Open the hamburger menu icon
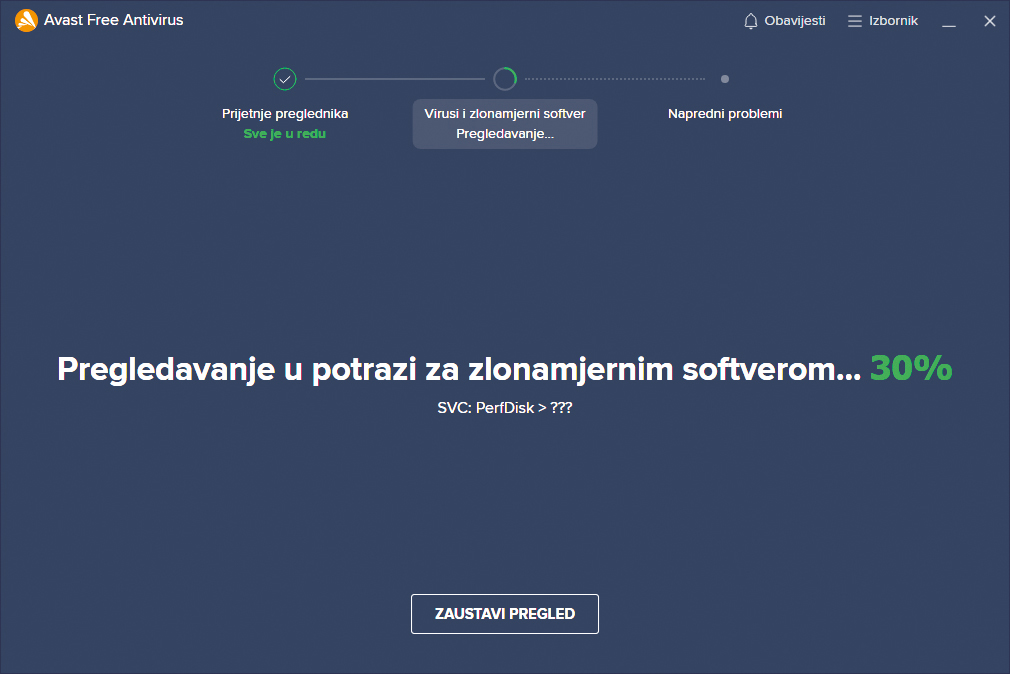This screenshot has height=674, width=1010. [x=855, y=21]
